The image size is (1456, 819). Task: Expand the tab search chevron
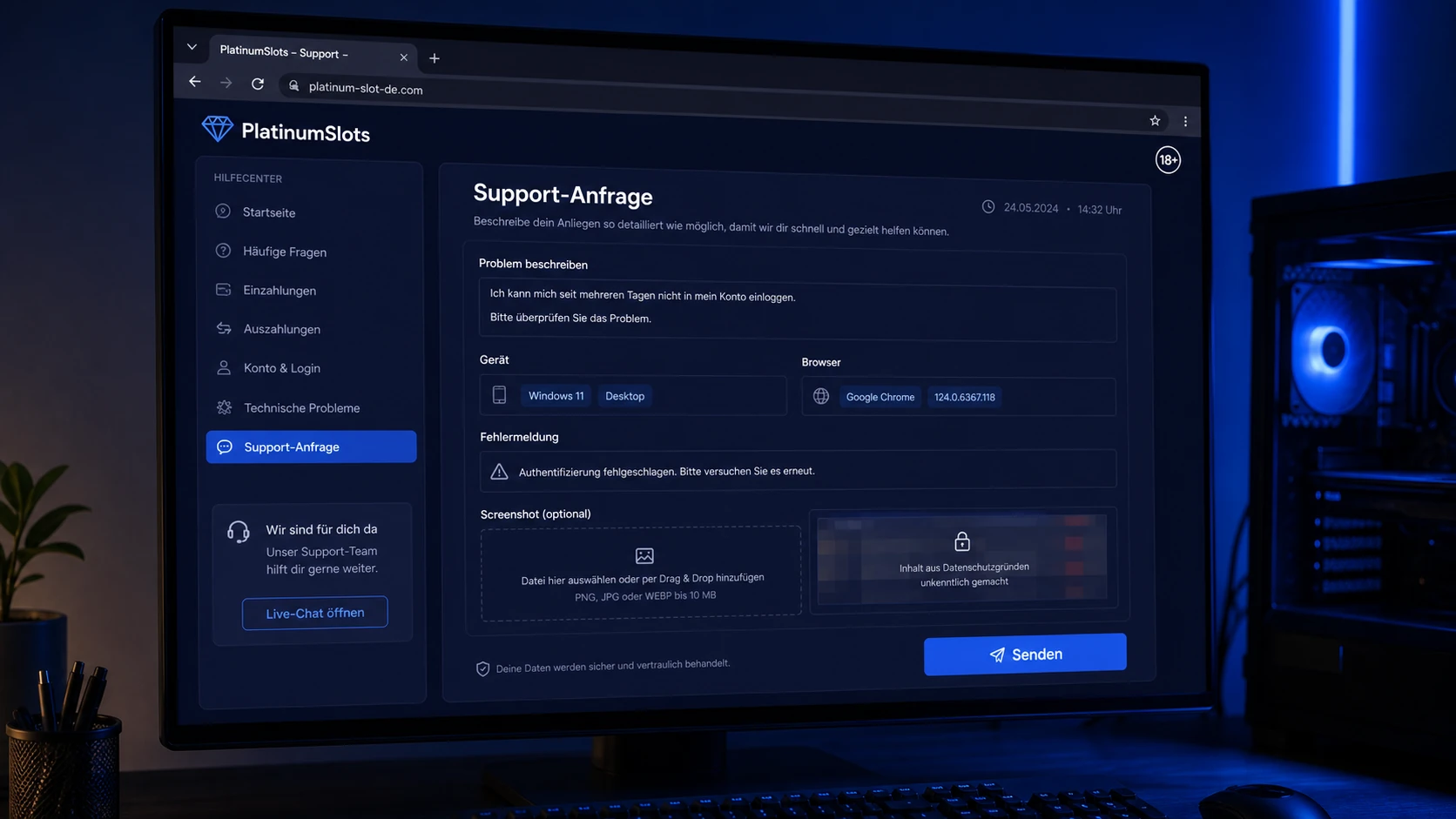192,47
